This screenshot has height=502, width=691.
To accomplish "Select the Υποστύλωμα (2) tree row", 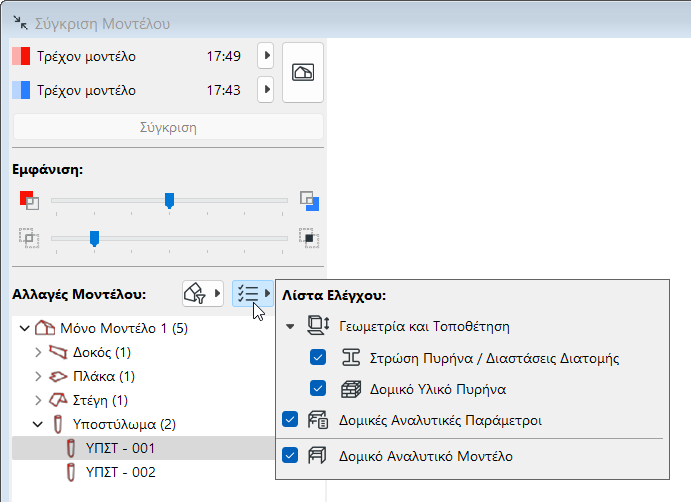I will (x=144, y=424).
